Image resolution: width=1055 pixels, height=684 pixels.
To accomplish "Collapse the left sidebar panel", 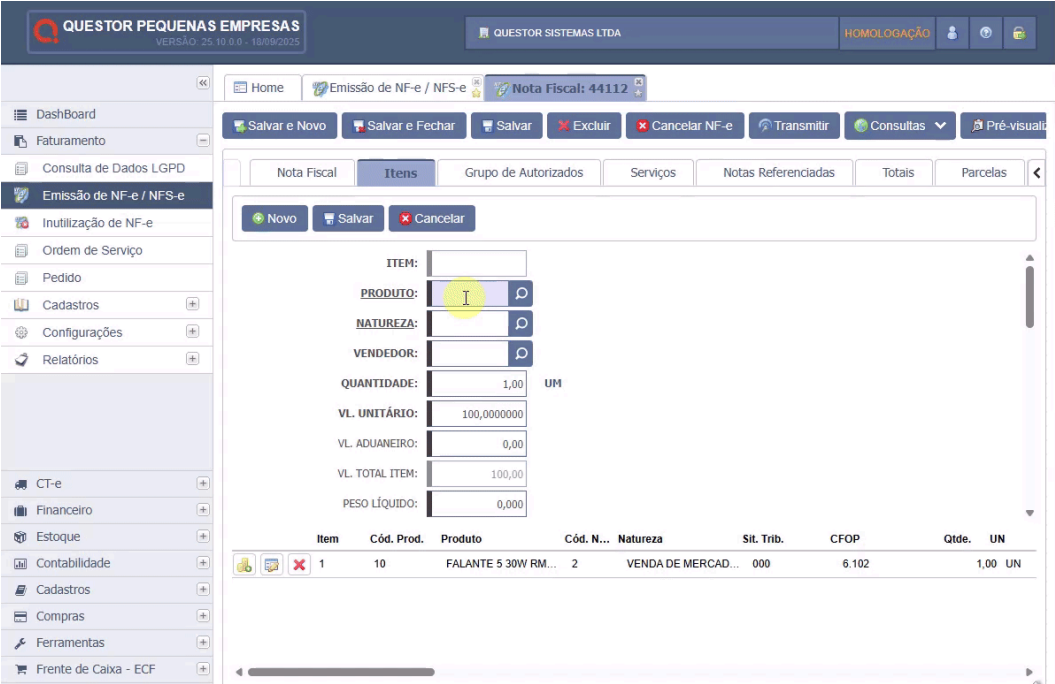I will tap(202, 83).
